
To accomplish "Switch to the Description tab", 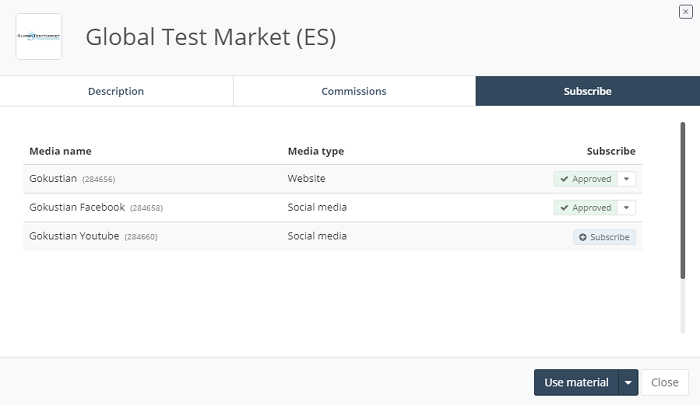I will pos(116,91).
